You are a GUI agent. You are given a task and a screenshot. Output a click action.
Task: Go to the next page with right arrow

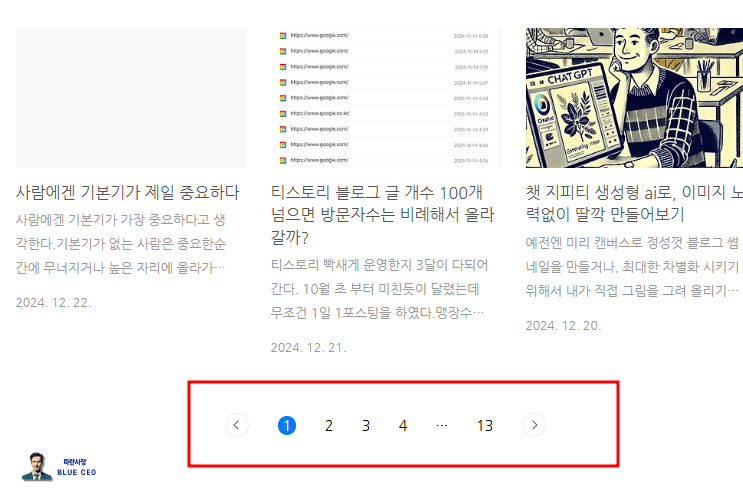[x=534, y=425]
